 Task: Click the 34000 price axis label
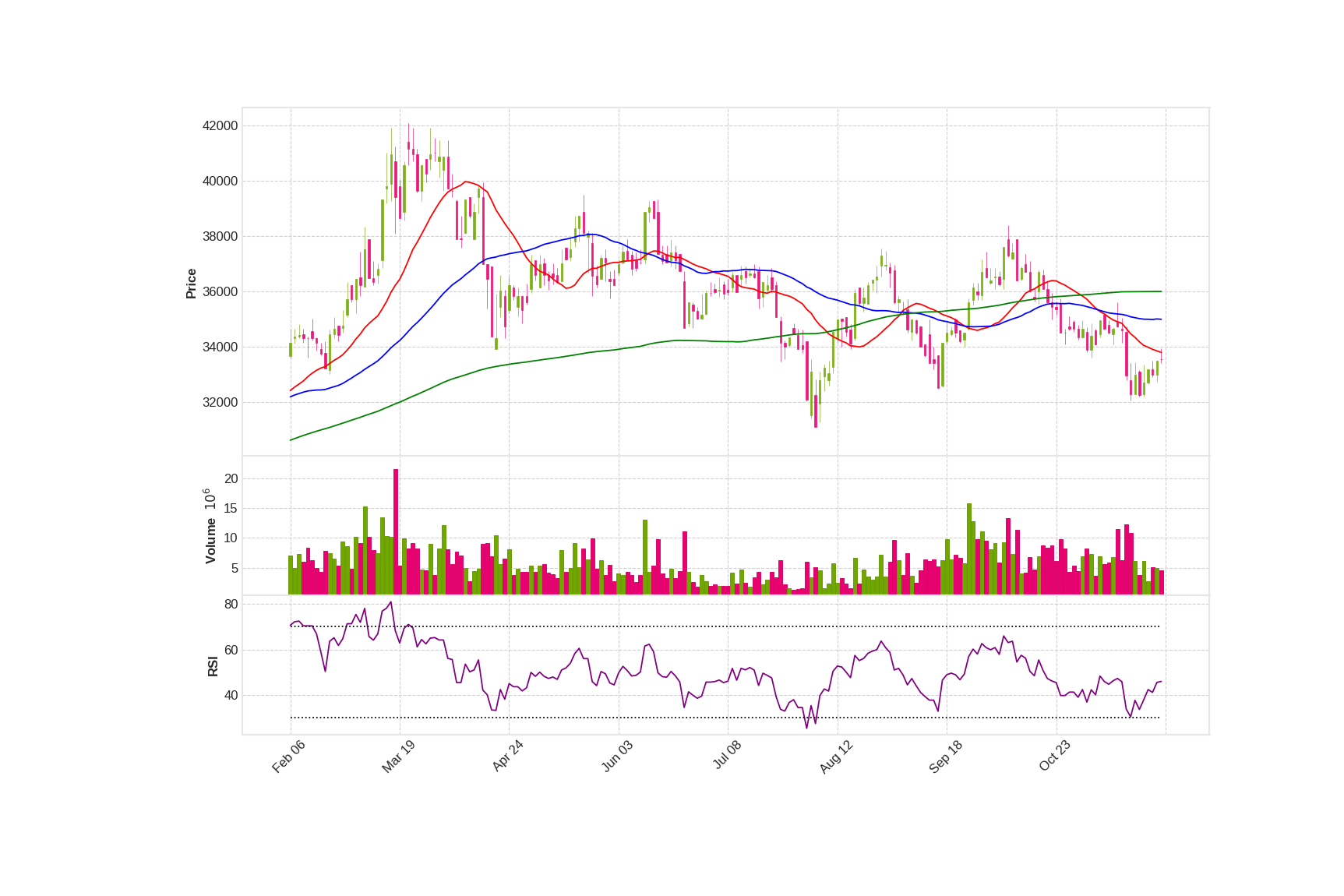pyautogui.click(x=220, y=347)
